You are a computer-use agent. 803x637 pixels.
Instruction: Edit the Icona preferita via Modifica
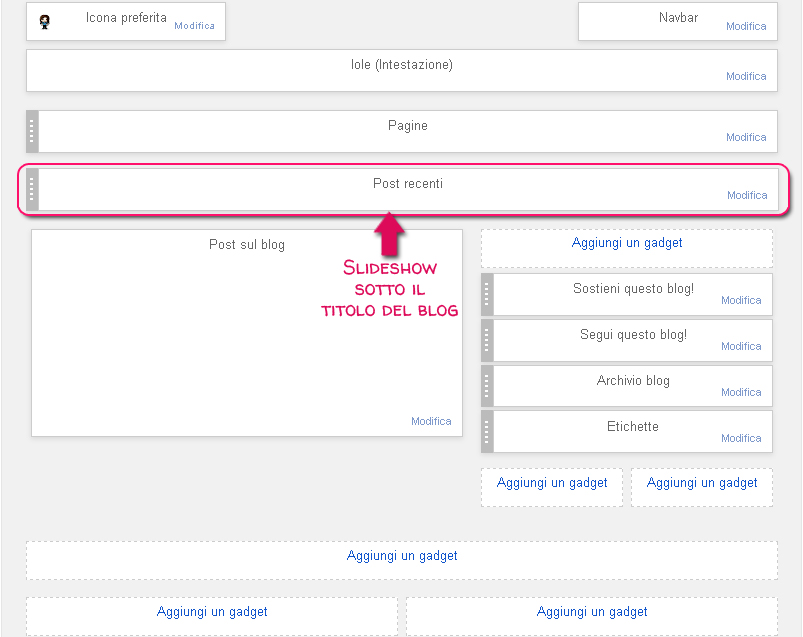(x=194, y=26)
